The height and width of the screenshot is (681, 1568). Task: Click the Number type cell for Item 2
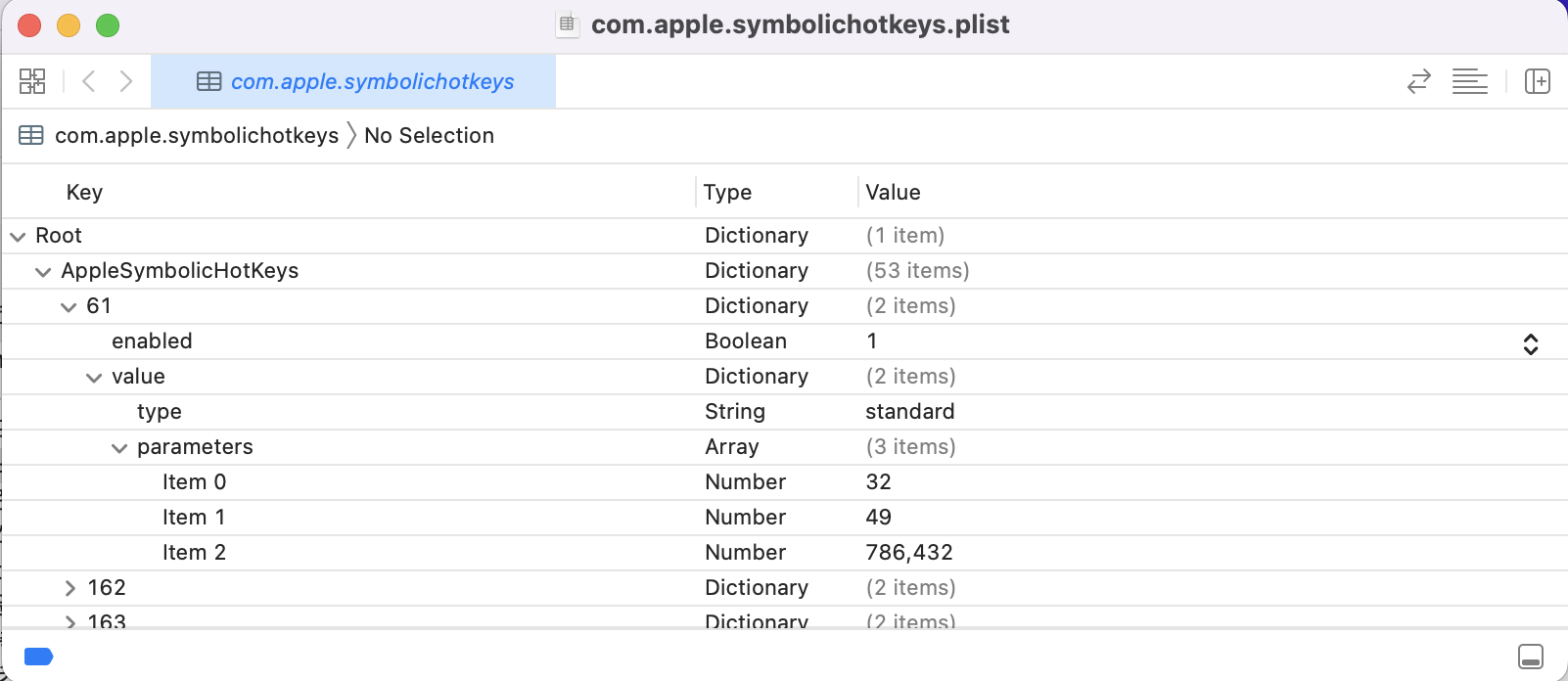746,552
